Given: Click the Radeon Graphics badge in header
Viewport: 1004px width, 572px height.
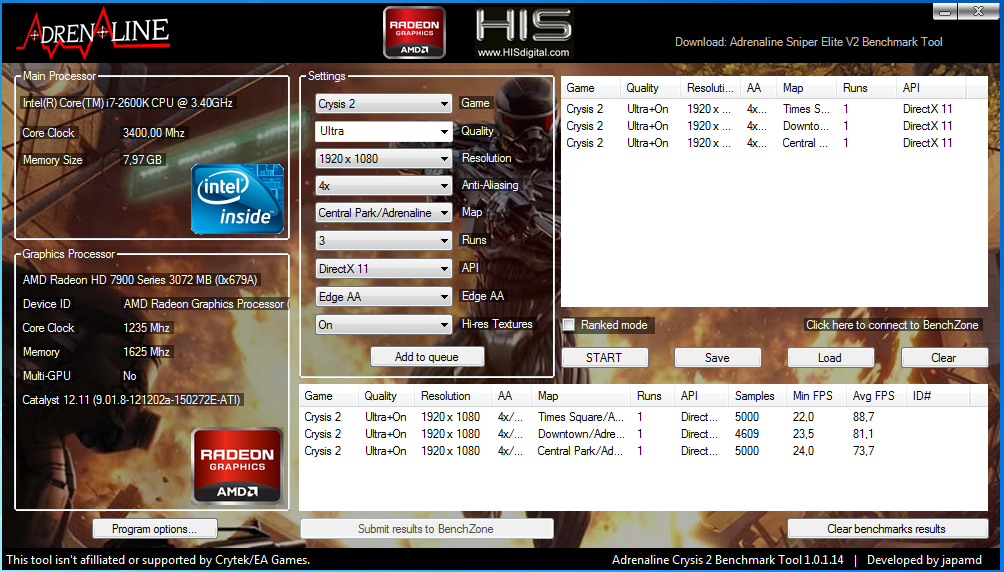Looking at the screenshot, I should (x=414, y=32).
